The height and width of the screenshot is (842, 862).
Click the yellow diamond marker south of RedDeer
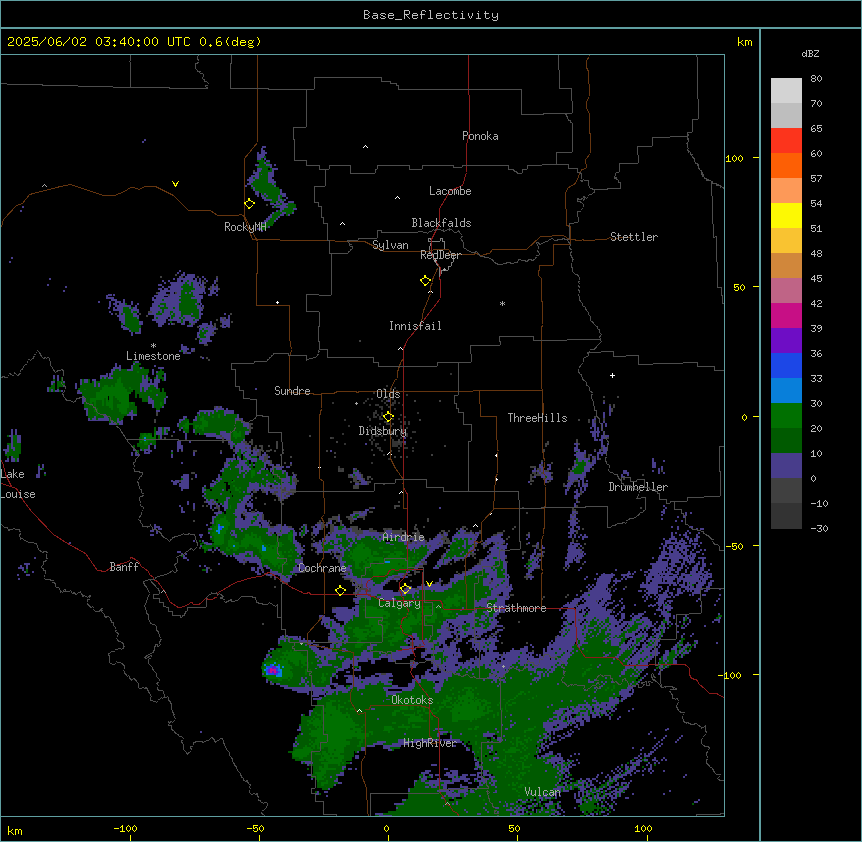(425, 281)
